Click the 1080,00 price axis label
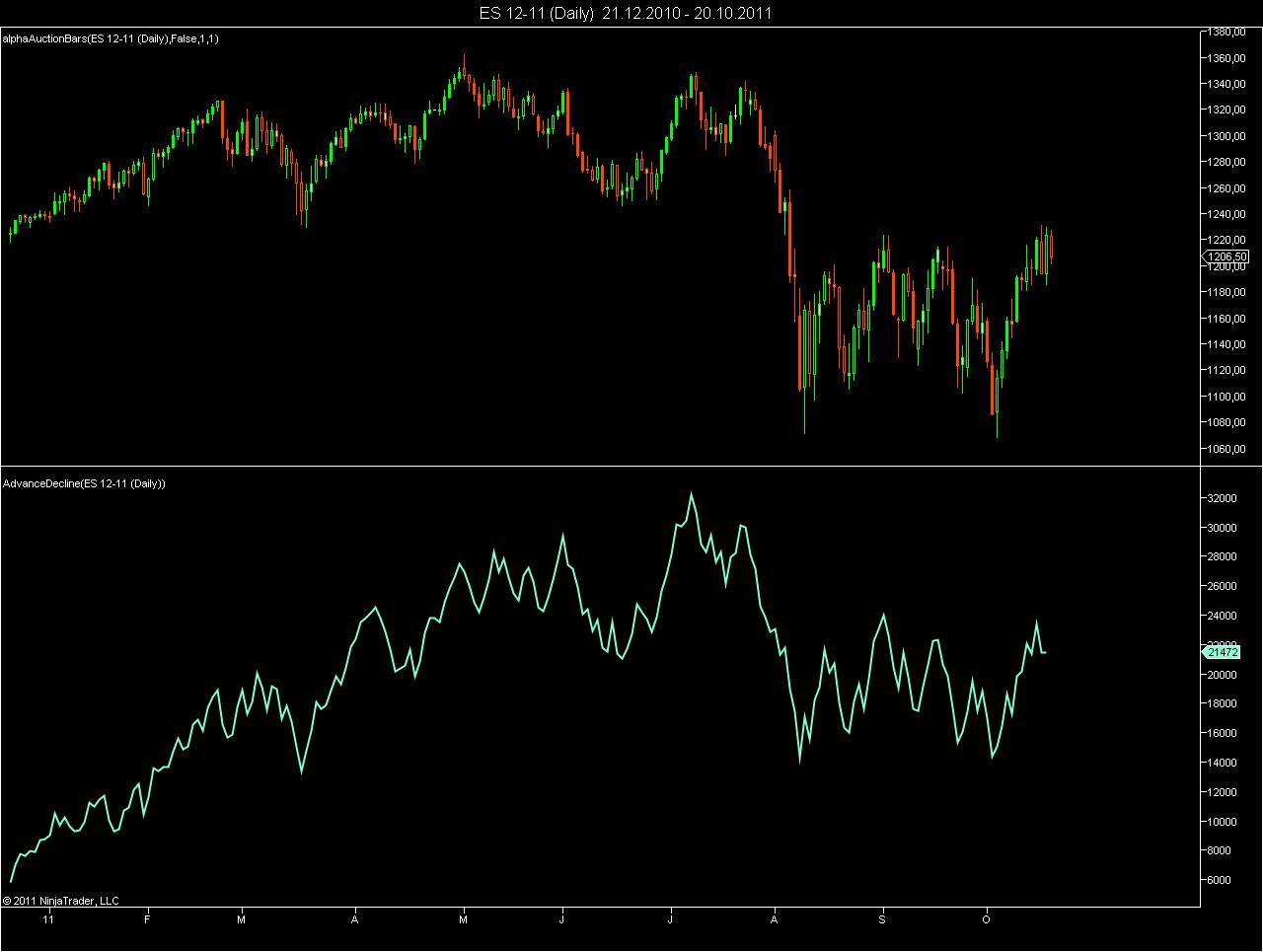1263x952 pixels. tap(1227, 423)
